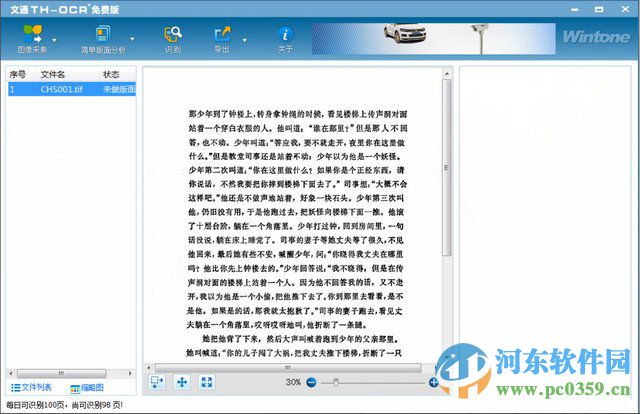Viewport: 640px width, 414px height.
Task: Click the 30% zoom value
Action: (x=293, y=383)
